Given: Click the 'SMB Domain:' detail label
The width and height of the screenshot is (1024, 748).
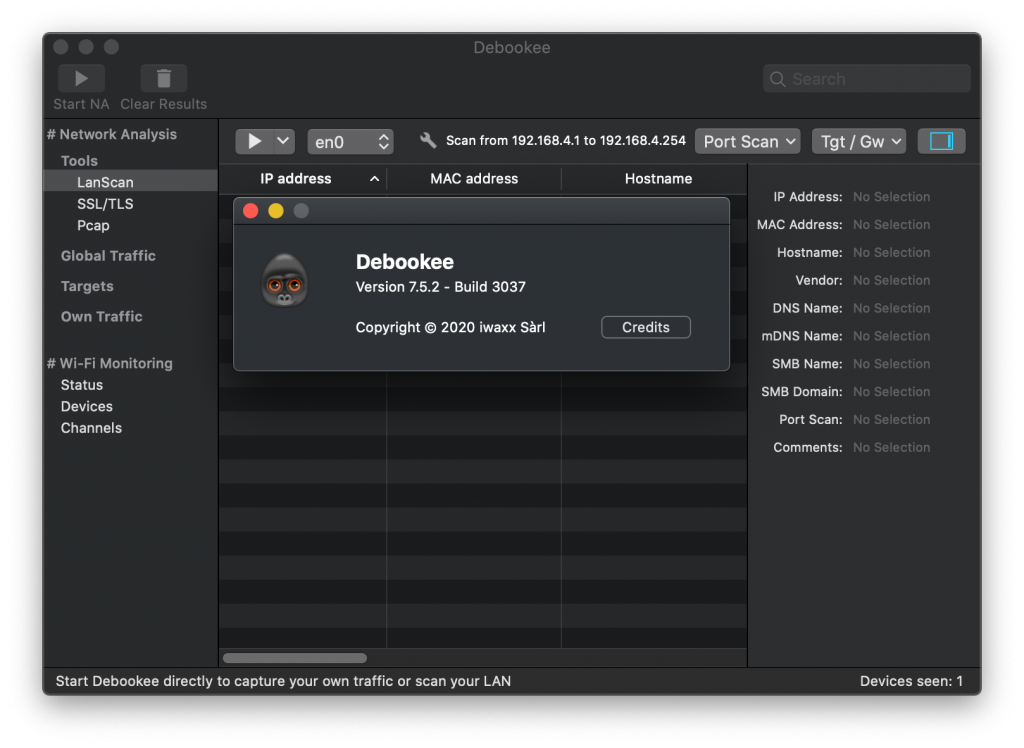Looking at the screenshot, I should (x=802, y=392).
